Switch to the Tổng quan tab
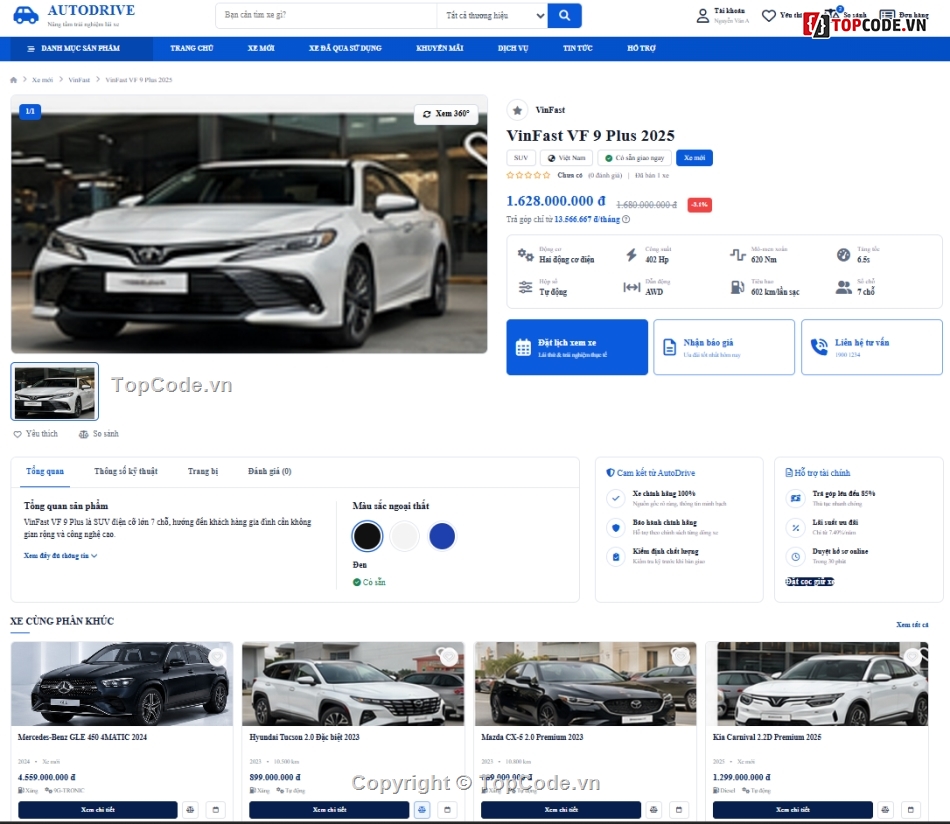Viewport: 950px width, 824px height. 45,471
